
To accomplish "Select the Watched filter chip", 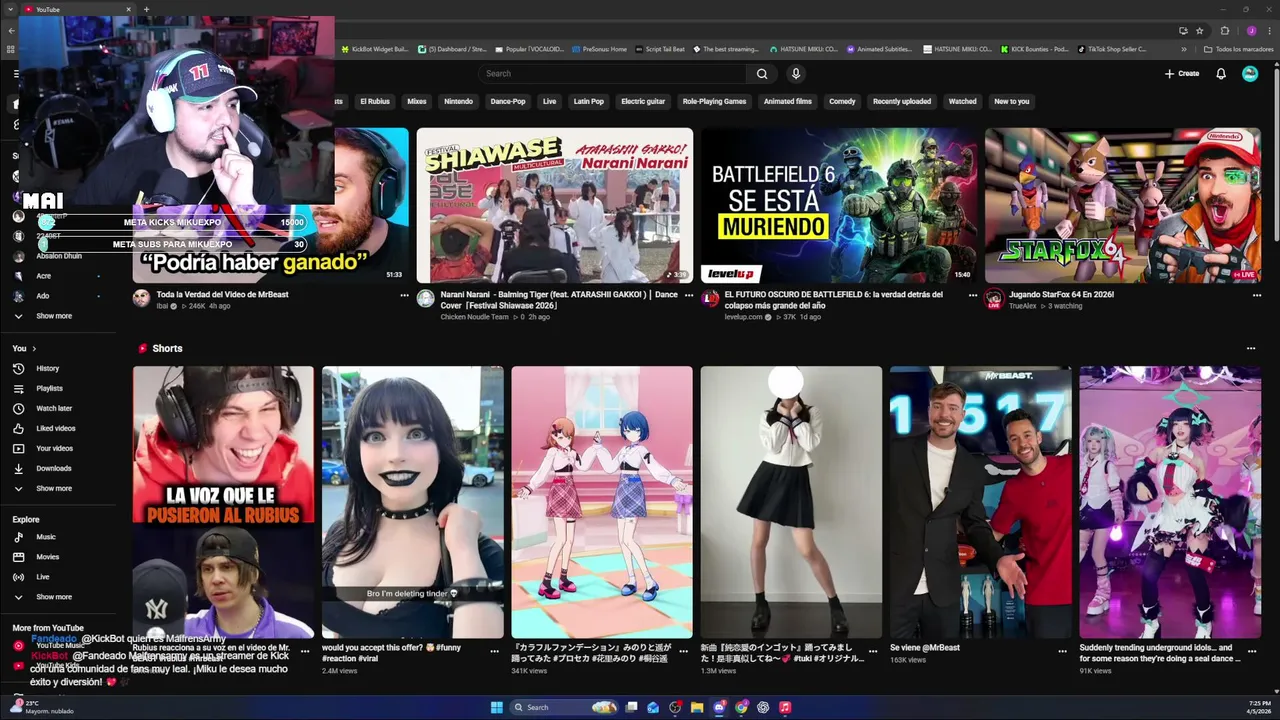I will pyautogui.click(x=962, y=101).
